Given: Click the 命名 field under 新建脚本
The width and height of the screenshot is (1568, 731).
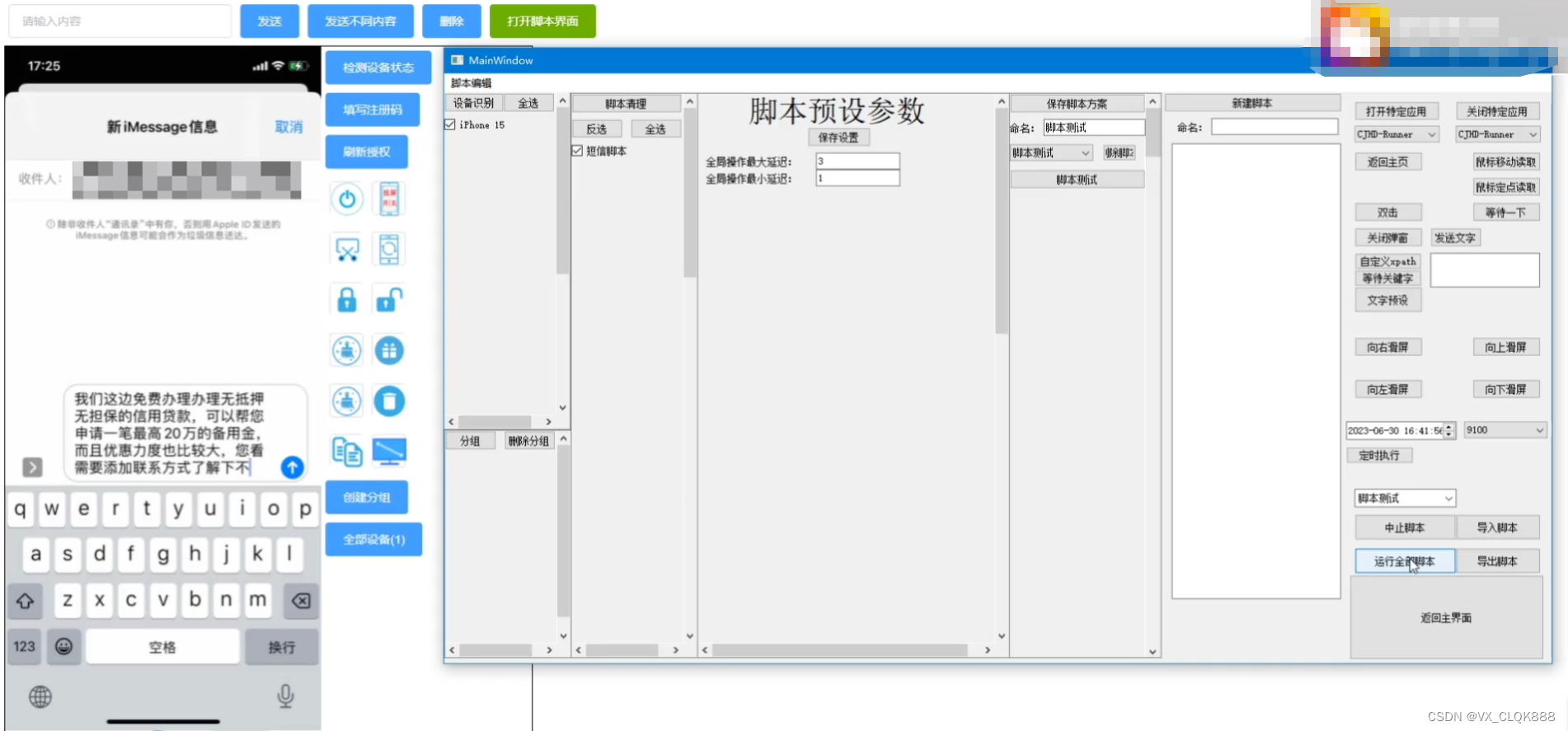Looking at the screenshot, I should [x=1275, y=127].
